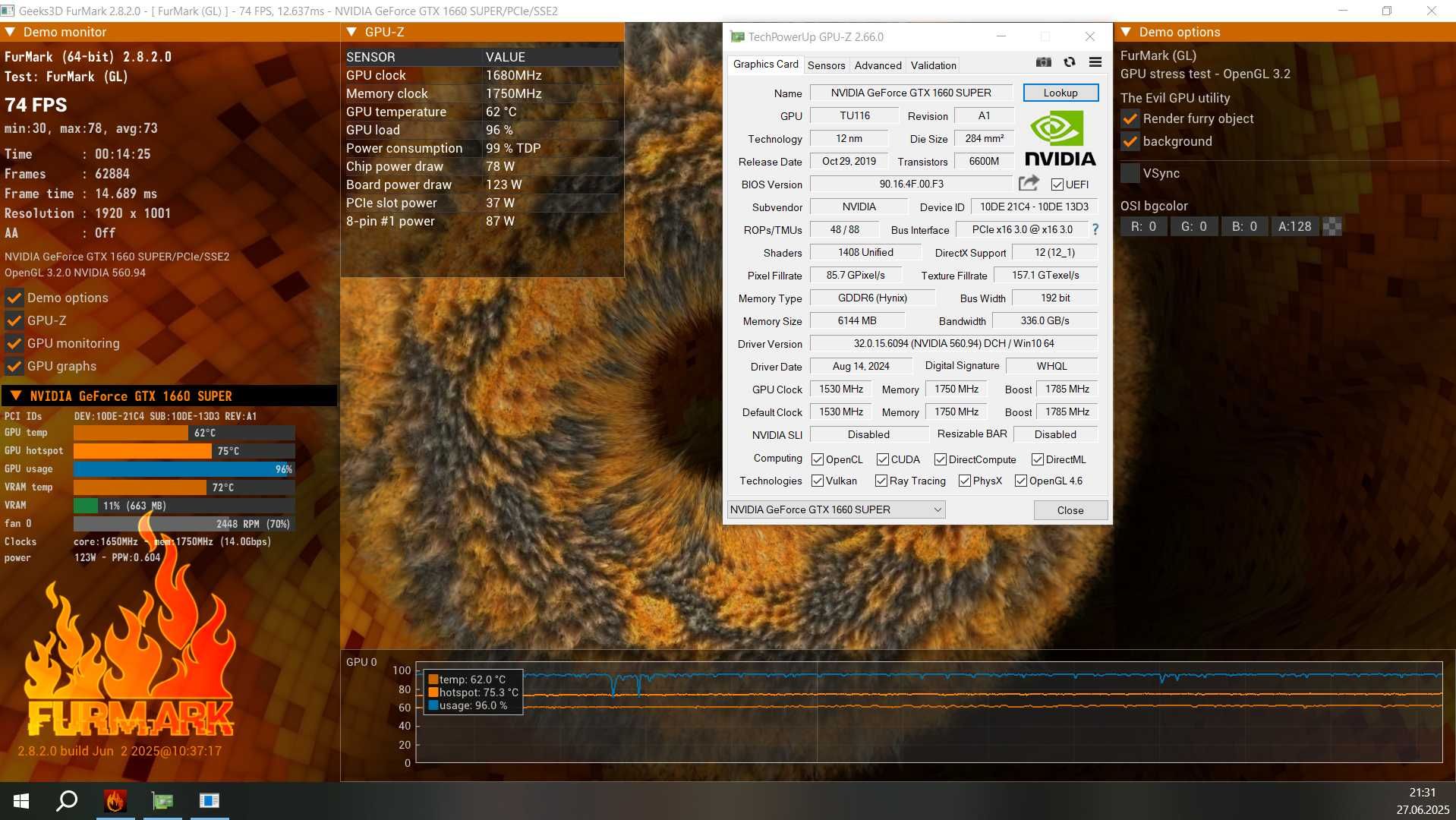Click the GPU hotspot 75°C bar
Viewport: 1456px width, 820px height.
click(x=184, y=451)
